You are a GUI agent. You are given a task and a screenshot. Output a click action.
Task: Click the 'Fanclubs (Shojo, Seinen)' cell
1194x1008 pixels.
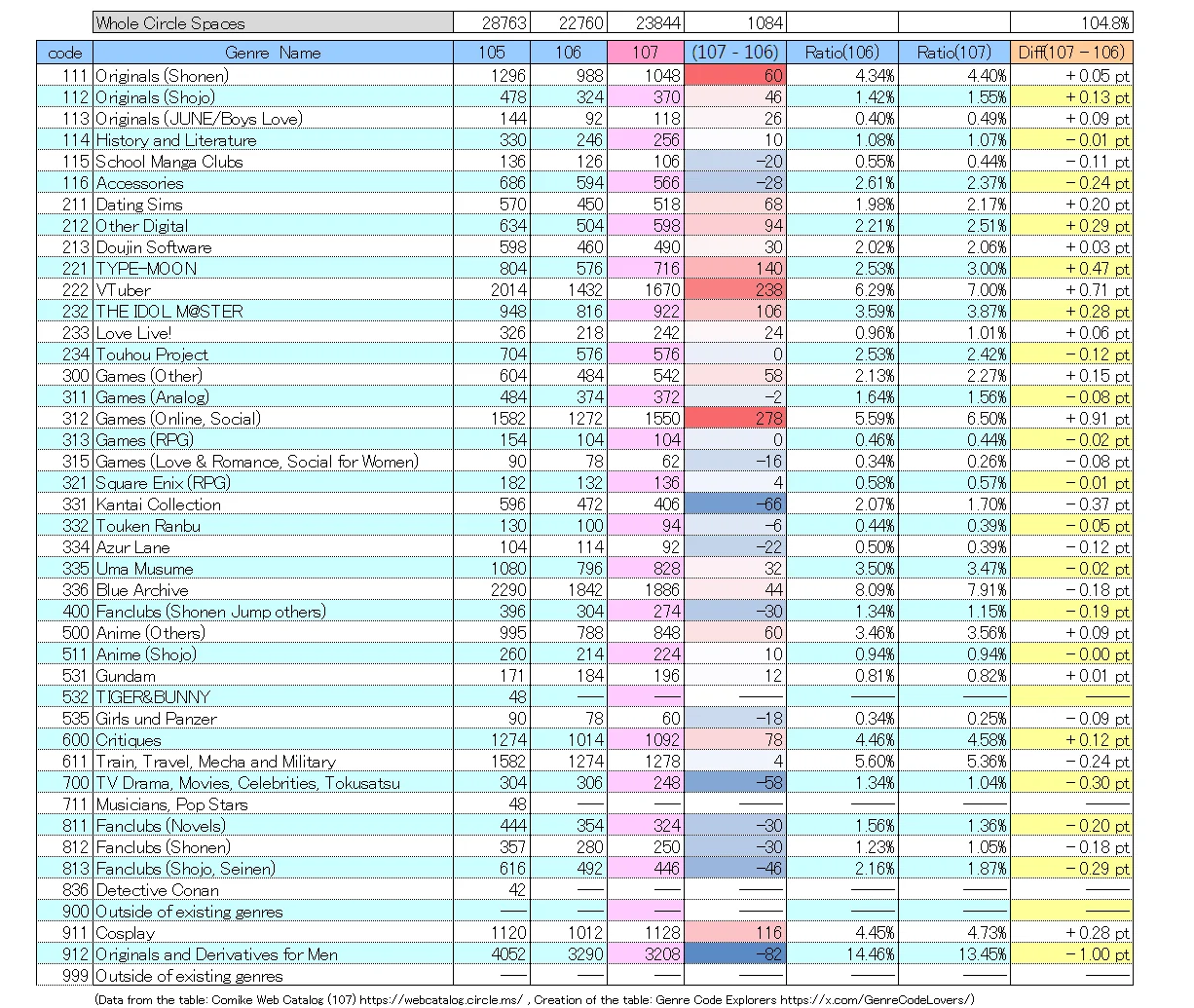273,869
